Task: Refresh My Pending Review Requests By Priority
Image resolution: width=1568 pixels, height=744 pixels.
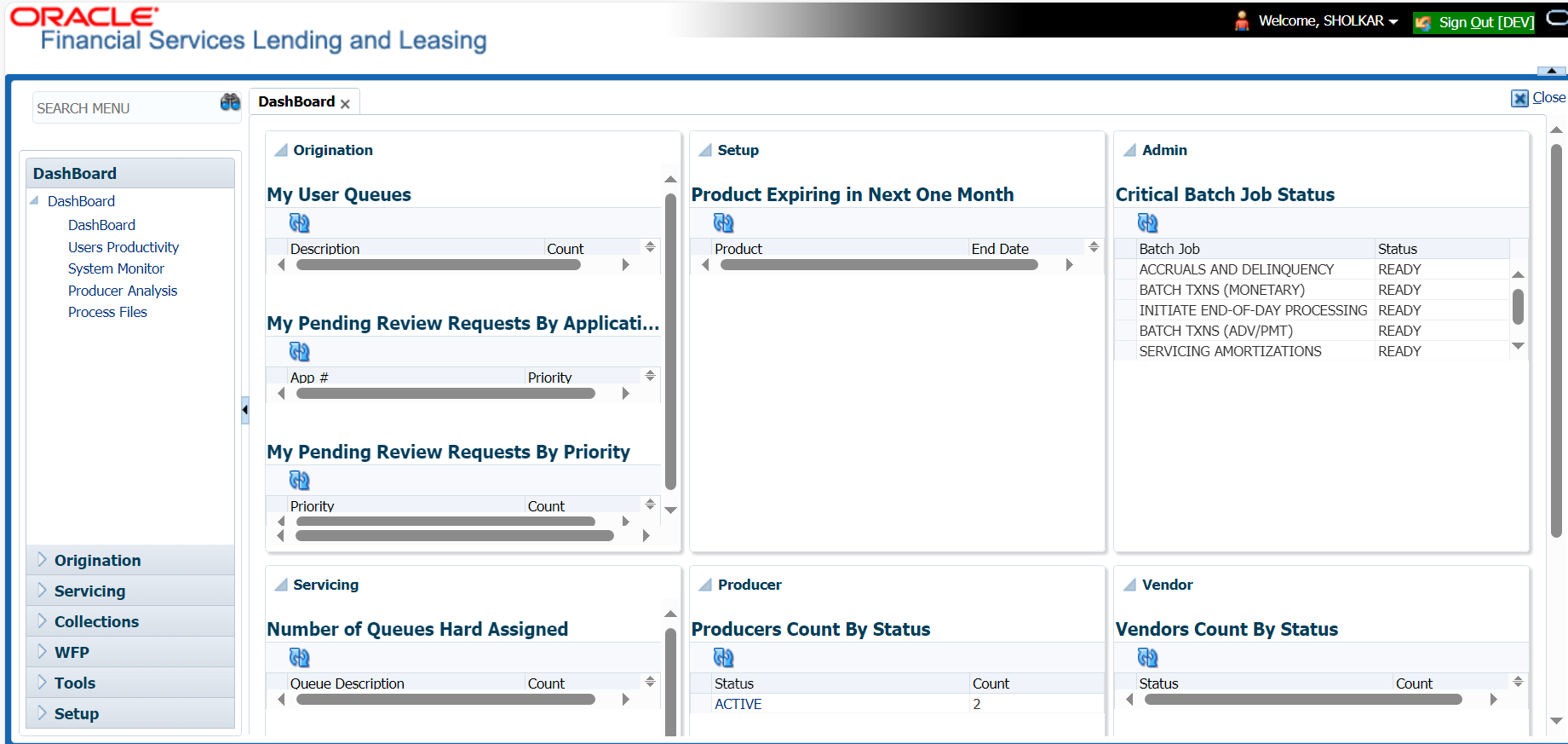Action: [x=299, y=481]
